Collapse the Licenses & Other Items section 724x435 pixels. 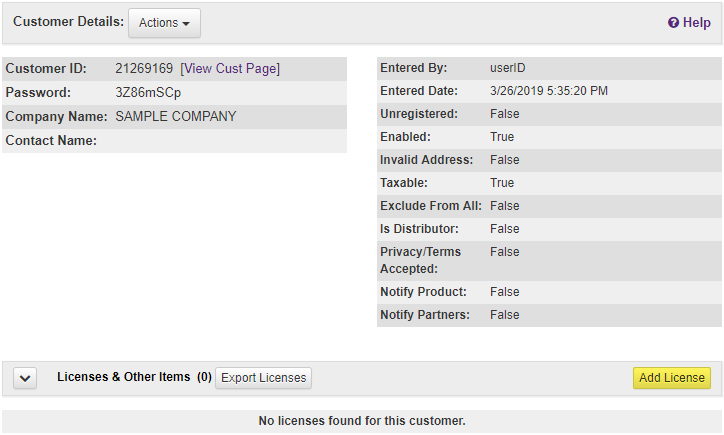(x=26, y=378)
